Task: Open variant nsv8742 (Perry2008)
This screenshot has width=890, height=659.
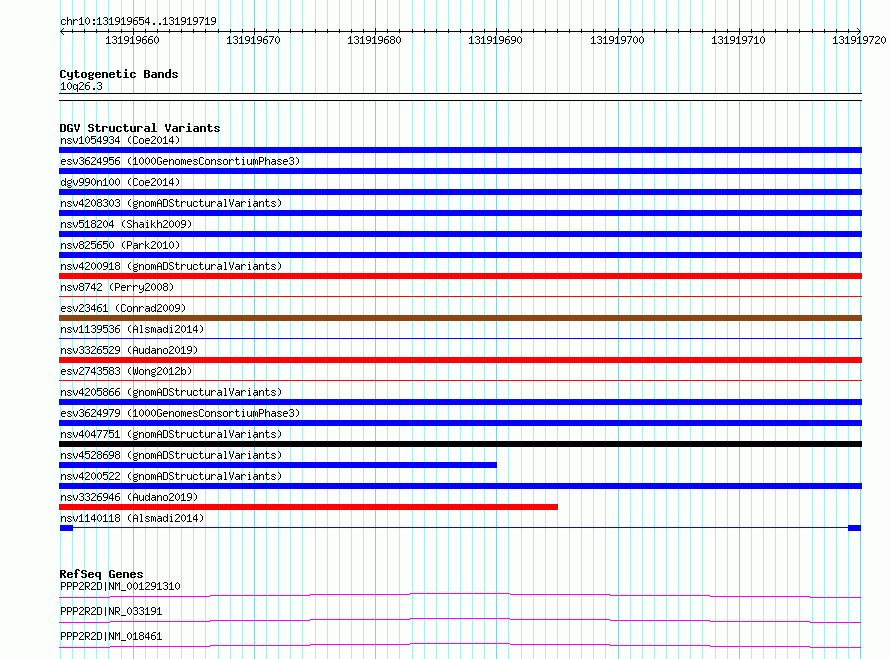Action: [117, 287]
